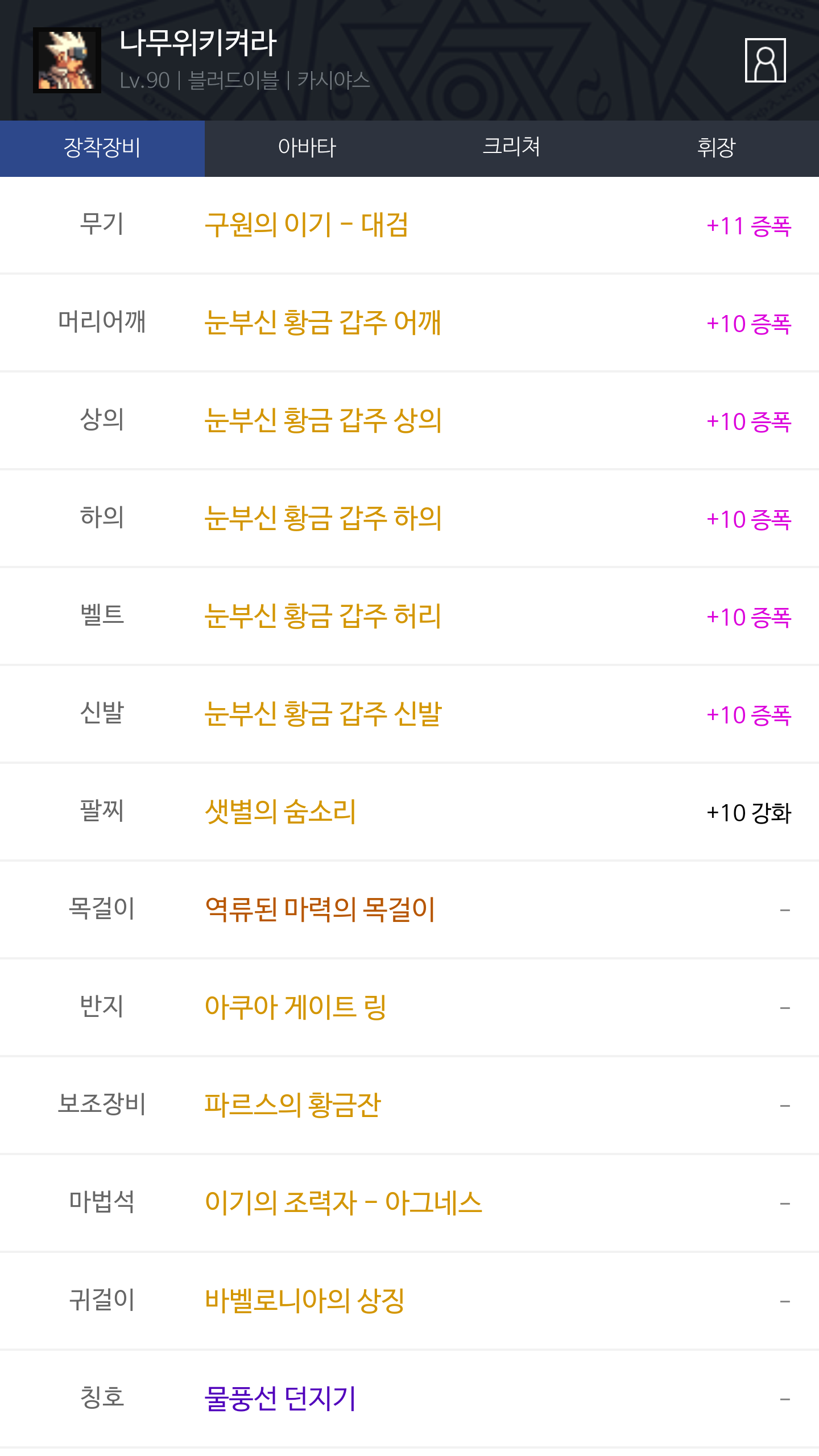Click the profile icon in the header
819x1456 pixels.
point(765,60)
